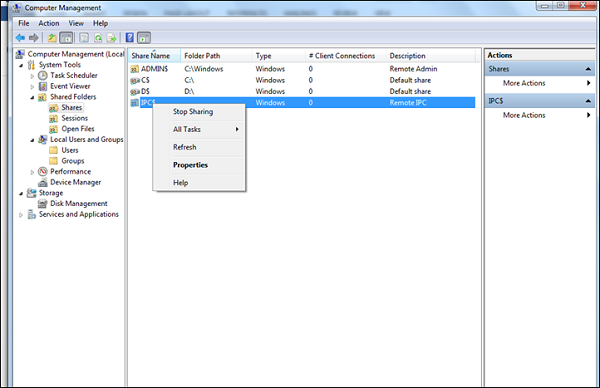Click the Forward arrow toolbar icon
Image resolution: width=600 pixels, height=388 pixels.
34,37
